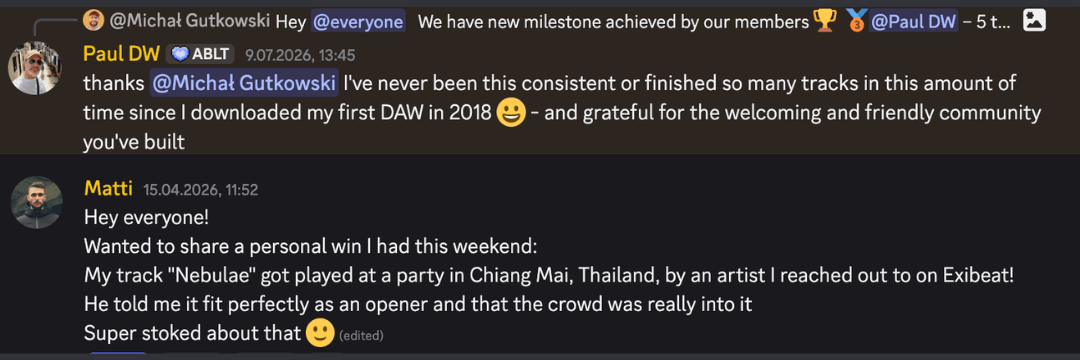
Task: Click @Michał Gutkowski name in reply preview
Action: coord(189,21)
